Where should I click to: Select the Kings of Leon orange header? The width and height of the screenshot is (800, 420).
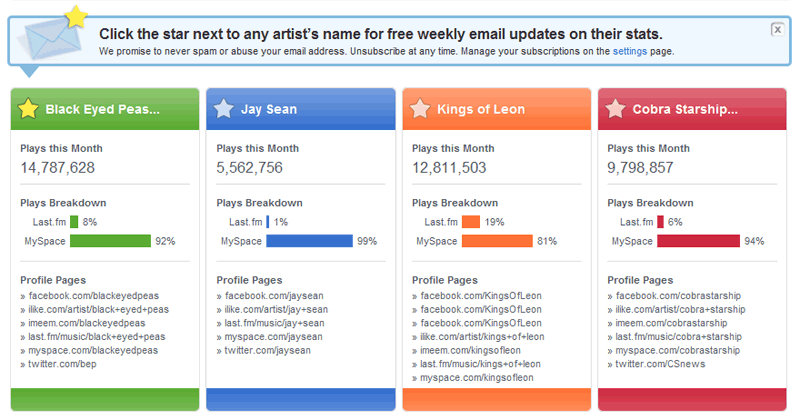[496, 109]
